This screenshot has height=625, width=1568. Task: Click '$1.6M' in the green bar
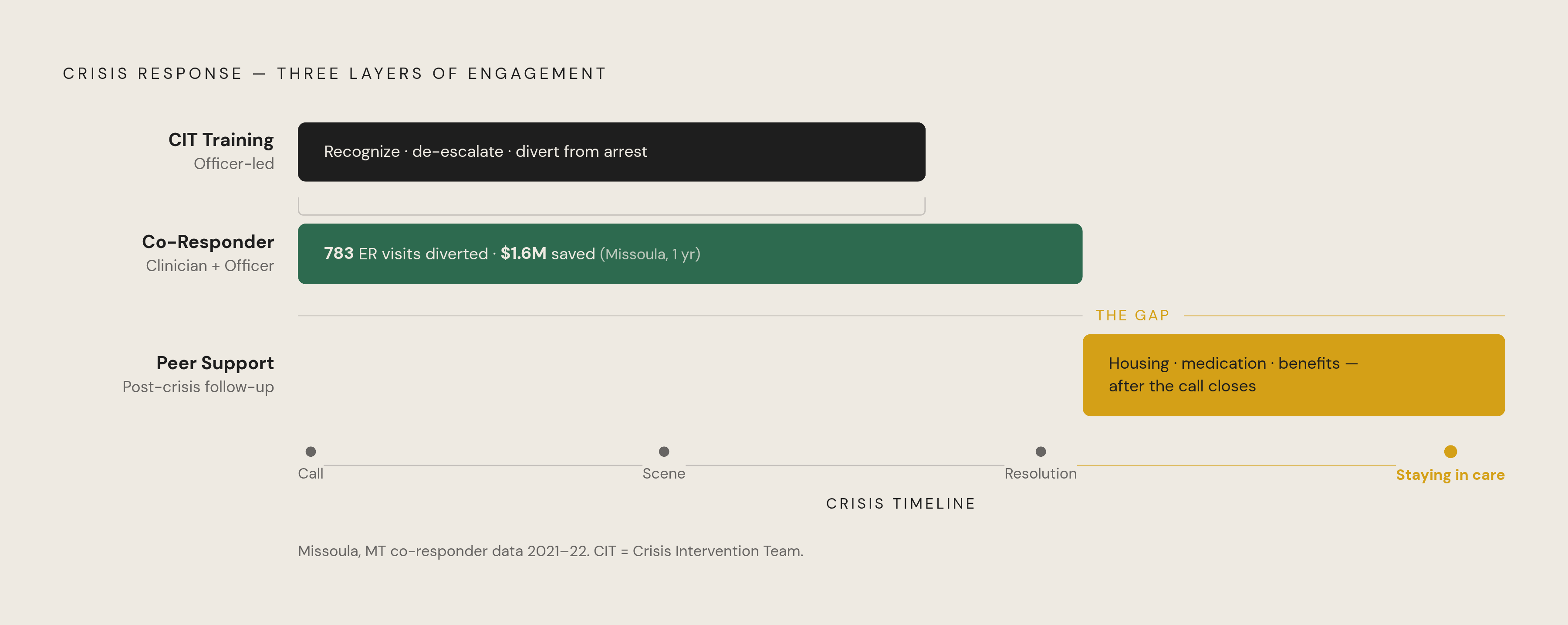click(524, 253)
